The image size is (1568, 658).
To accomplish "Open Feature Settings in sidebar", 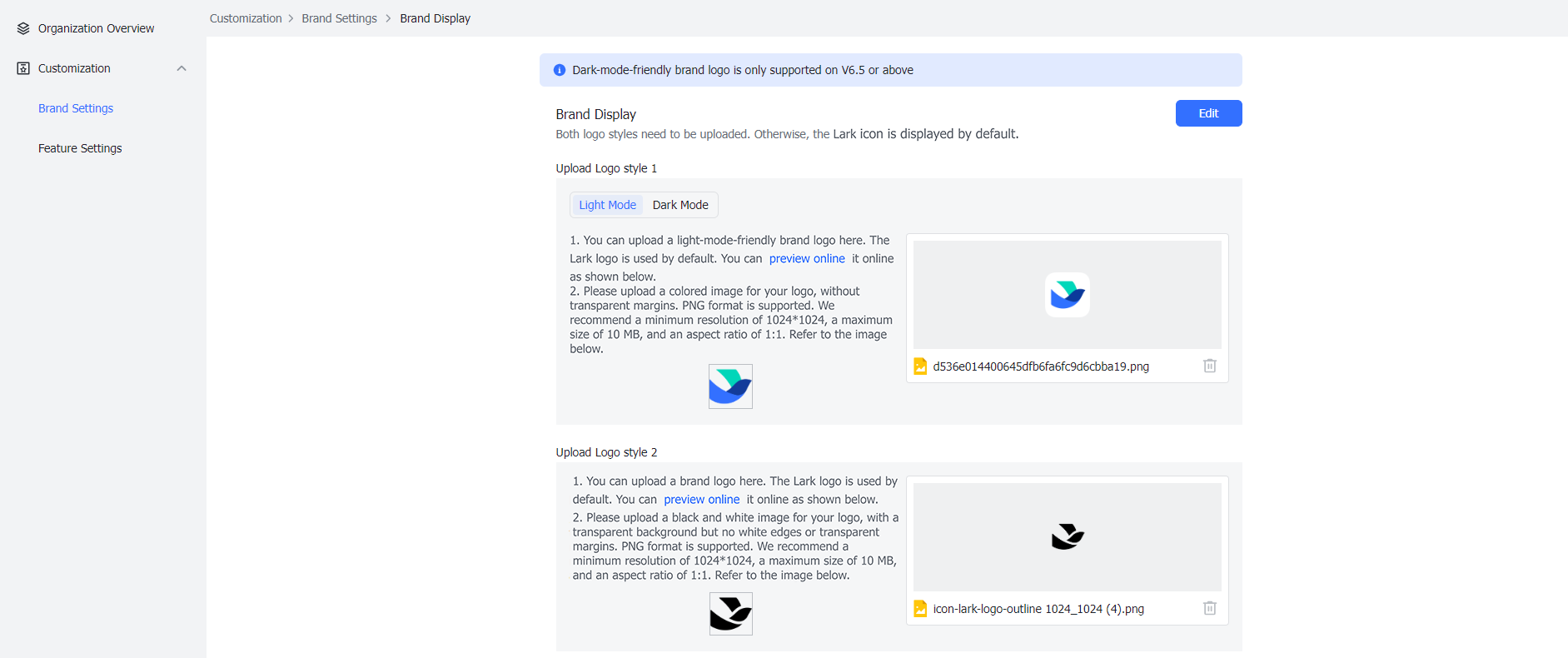I will pyautogui.click(x=80, y=148).
